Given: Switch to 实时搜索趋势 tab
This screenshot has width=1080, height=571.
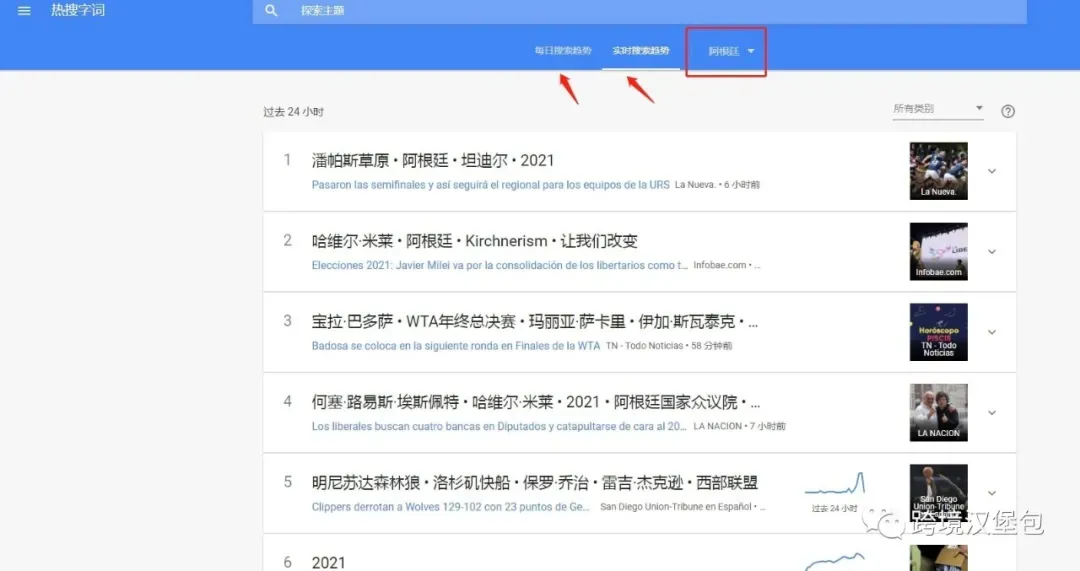Looking at the screenshot, I should 641,50.
